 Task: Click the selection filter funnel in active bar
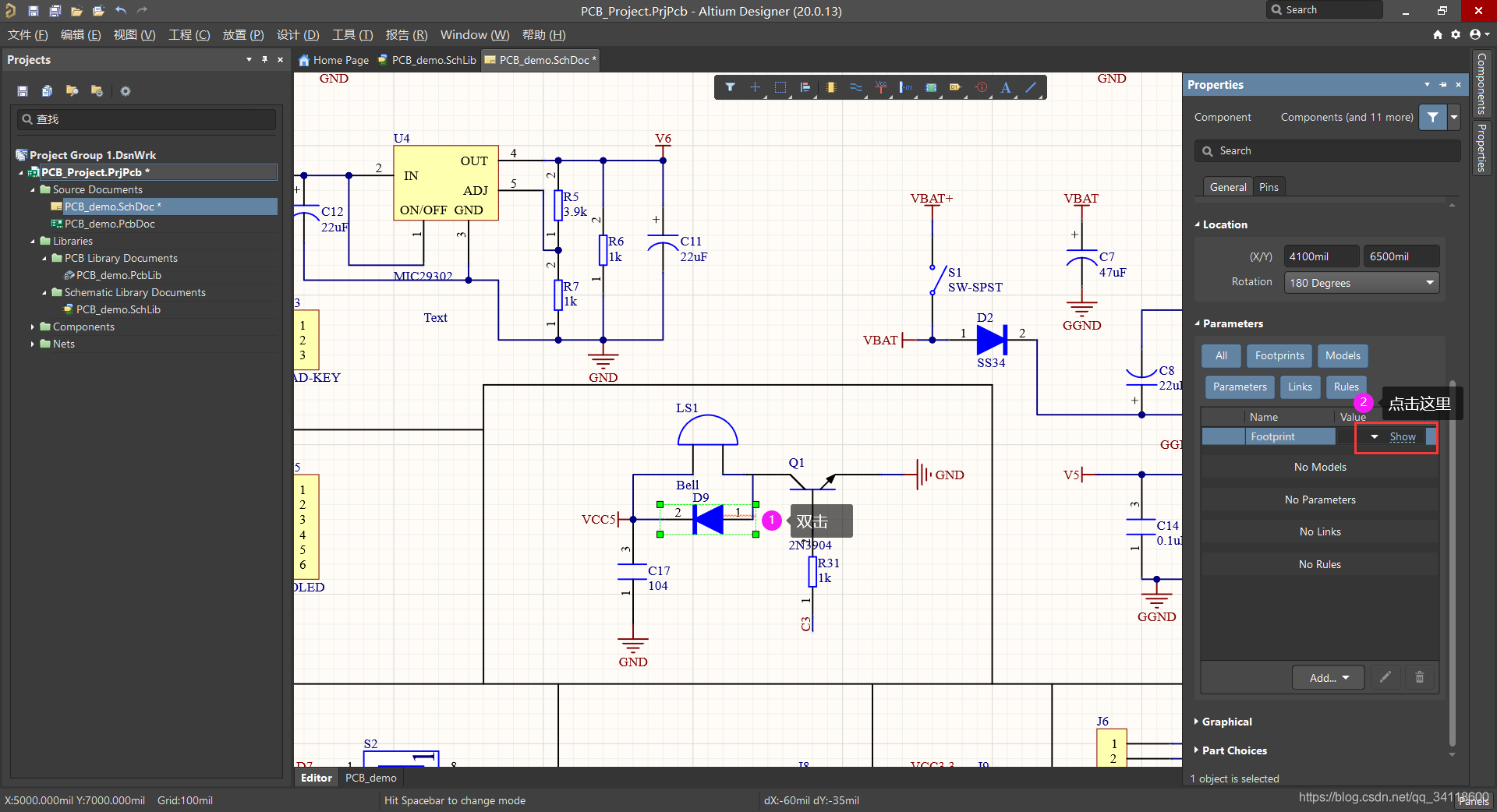pyautogui.click(x=730, y=87)
